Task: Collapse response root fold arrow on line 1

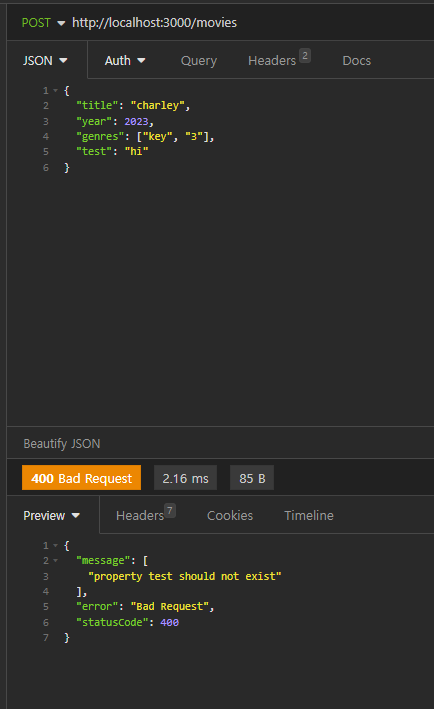Action: tap(56, 545)
